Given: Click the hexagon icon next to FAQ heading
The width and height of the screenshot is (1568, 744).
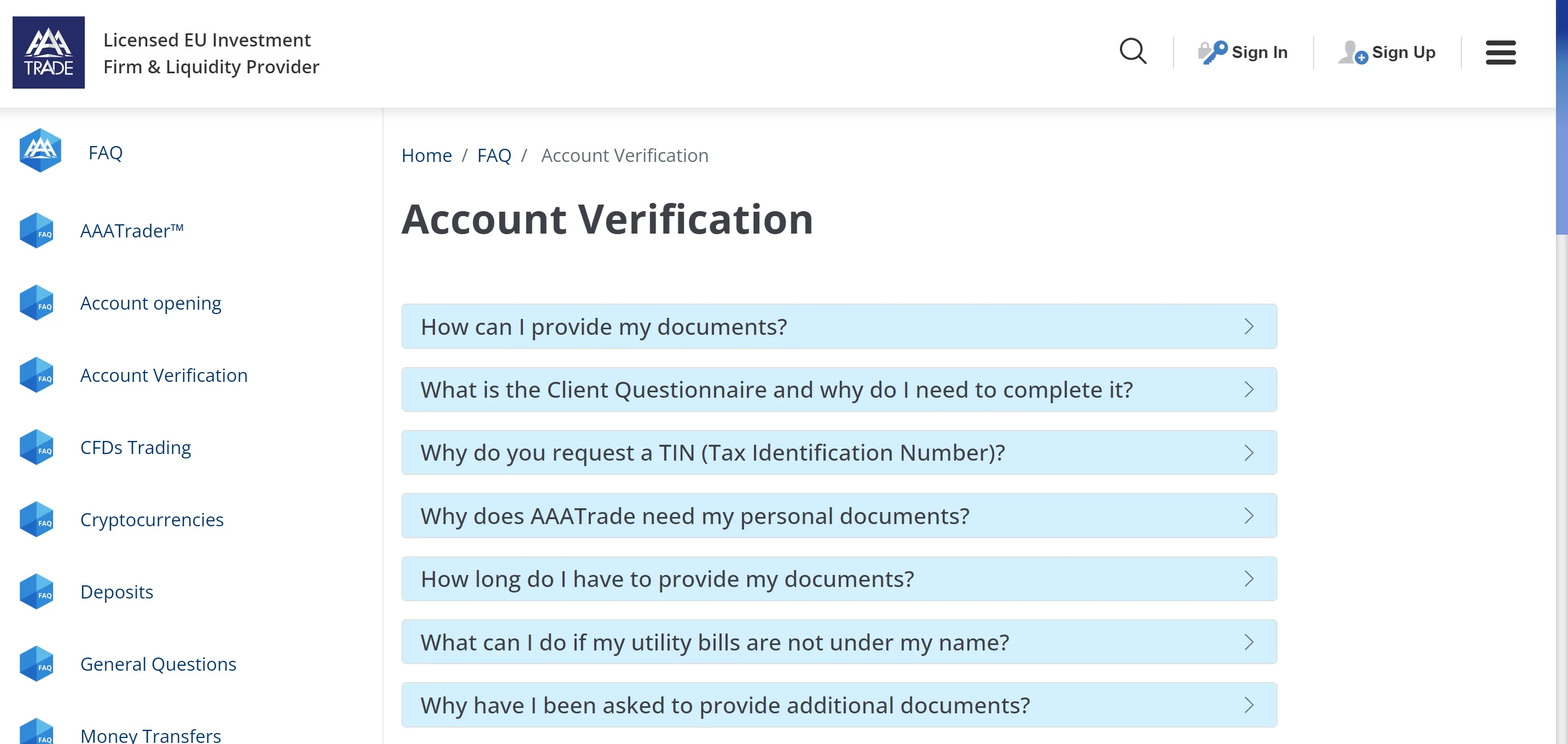Looking at the screenshot, I should [x=40, y=150].
